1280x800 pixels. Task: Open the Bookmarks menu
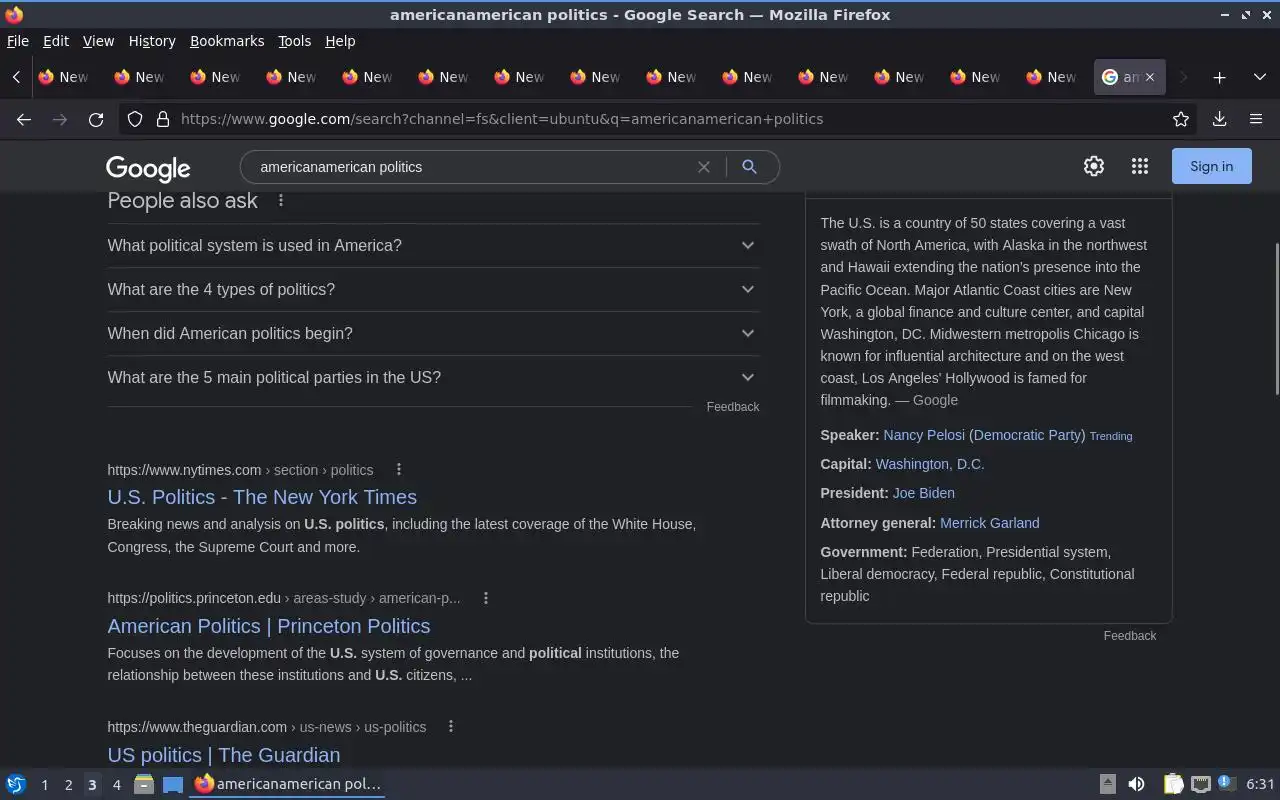click(x=227, y=41)
